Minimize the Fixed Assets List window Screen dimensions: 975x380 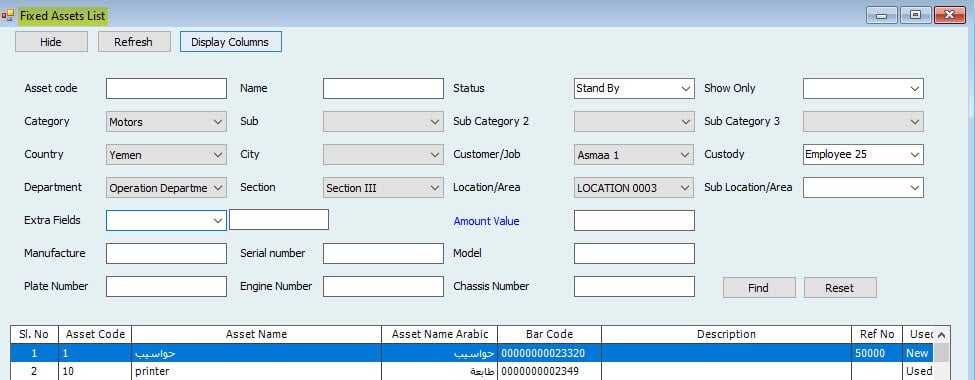[882, 15]
